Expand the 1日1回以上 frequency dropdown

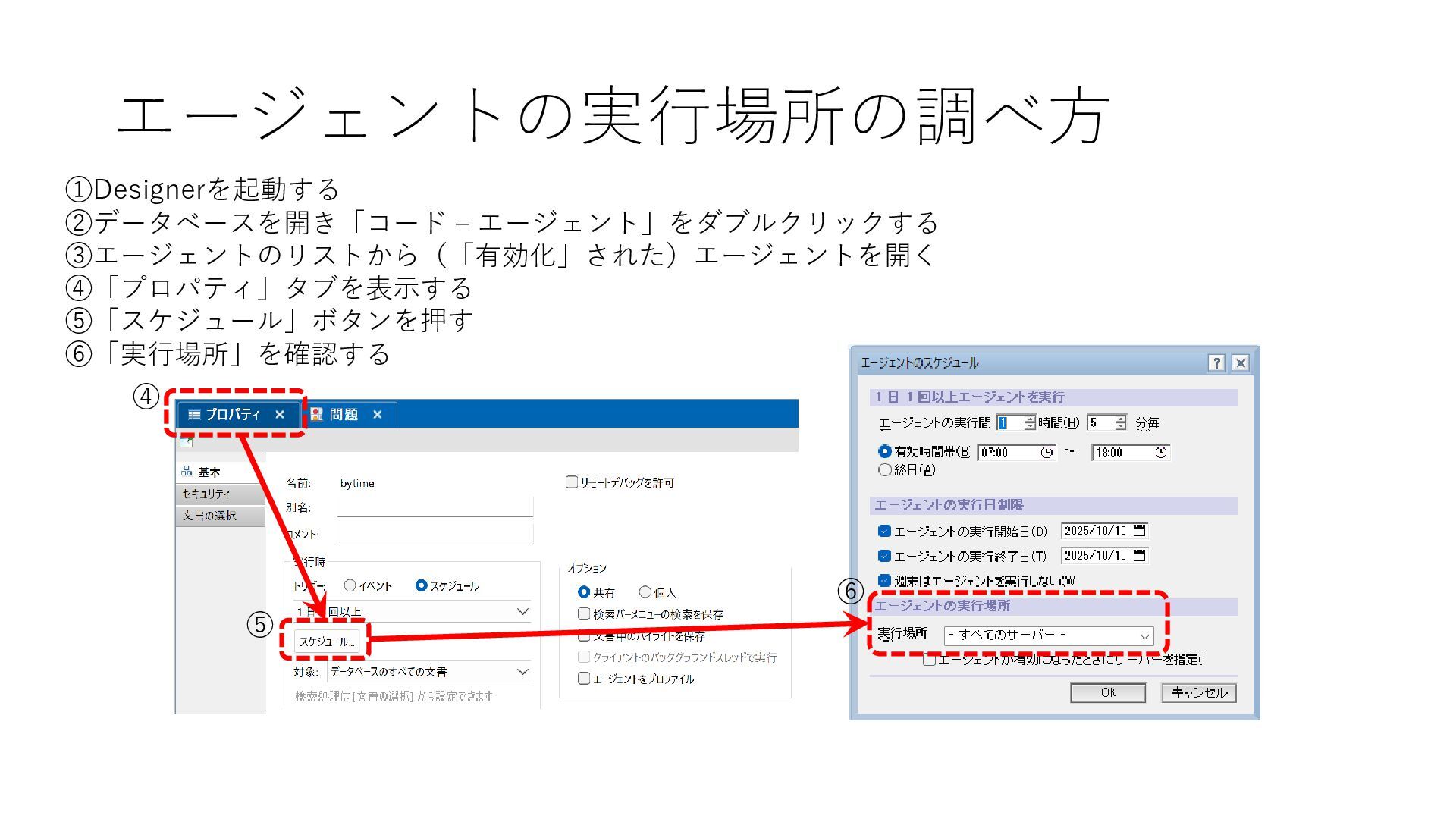(x=522, y=611)
